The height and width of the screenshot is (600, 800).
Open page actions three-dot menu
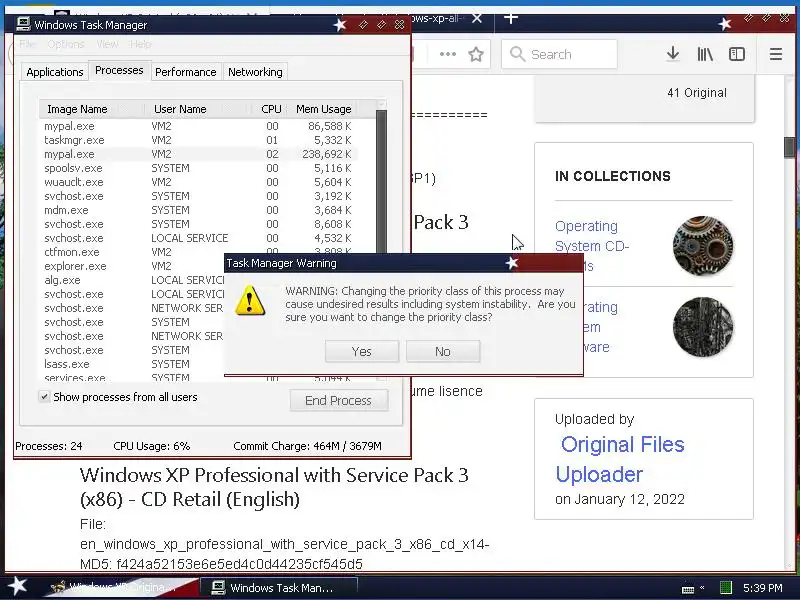point(447,54)
